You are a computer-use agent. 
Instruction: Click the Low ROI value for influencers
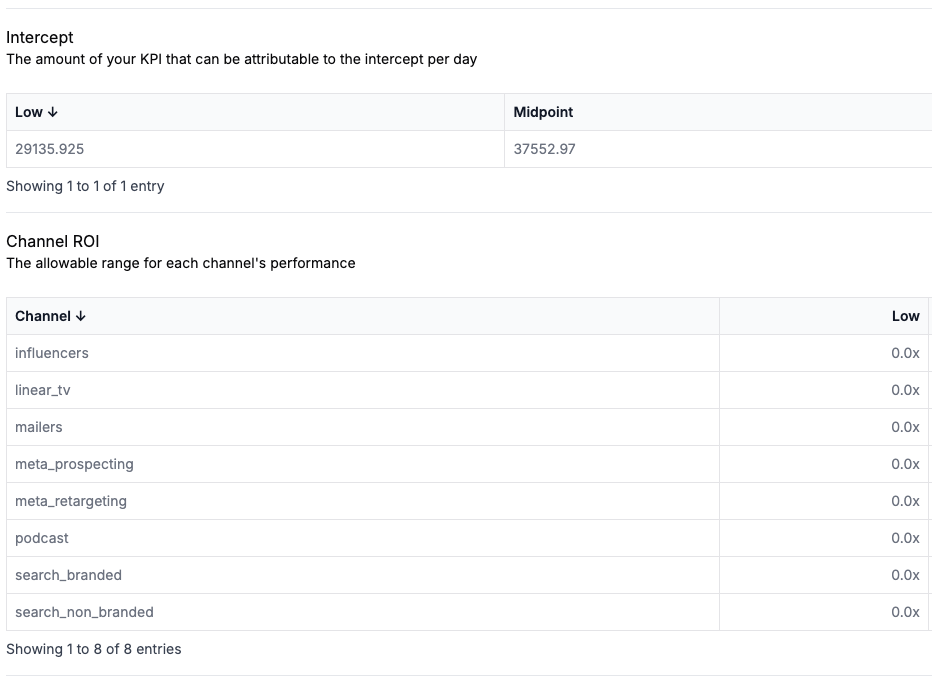click(905, 353)
